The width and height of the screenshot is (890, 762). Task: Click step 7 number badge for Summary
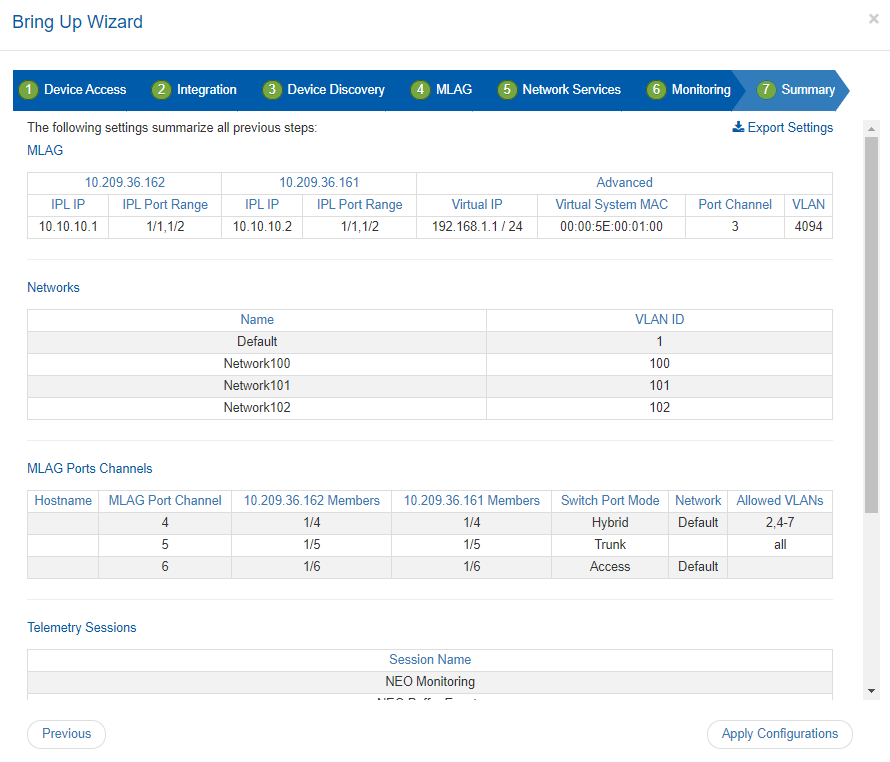tap(766, 90)
